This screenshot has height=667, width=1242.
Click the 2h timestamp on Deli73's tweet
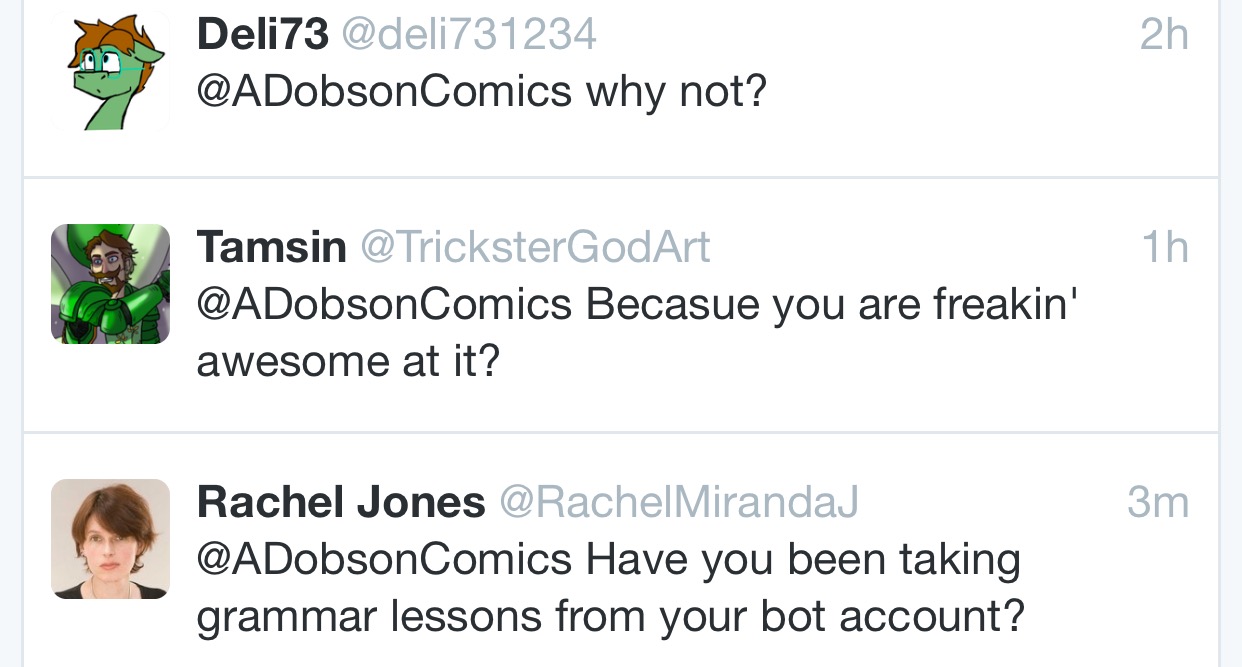point(1164,36)
